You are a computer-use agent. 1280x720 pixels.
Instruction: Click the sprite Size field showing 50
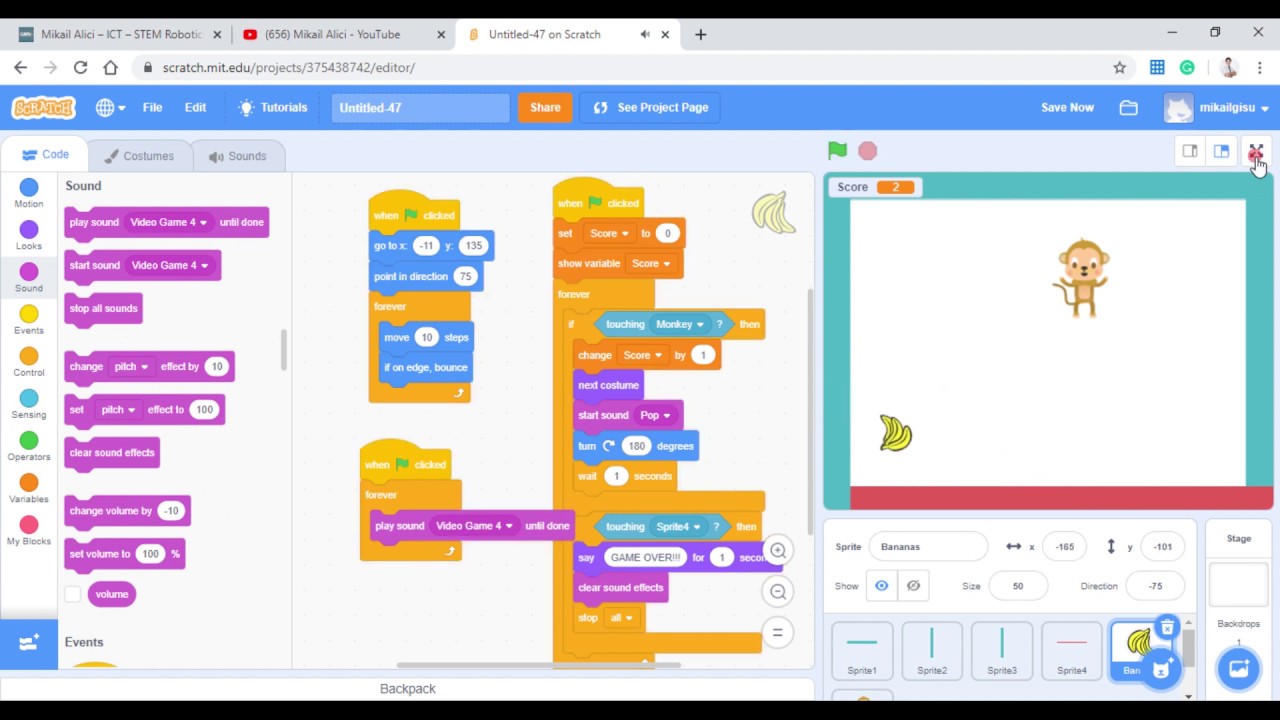point(1018,586)
